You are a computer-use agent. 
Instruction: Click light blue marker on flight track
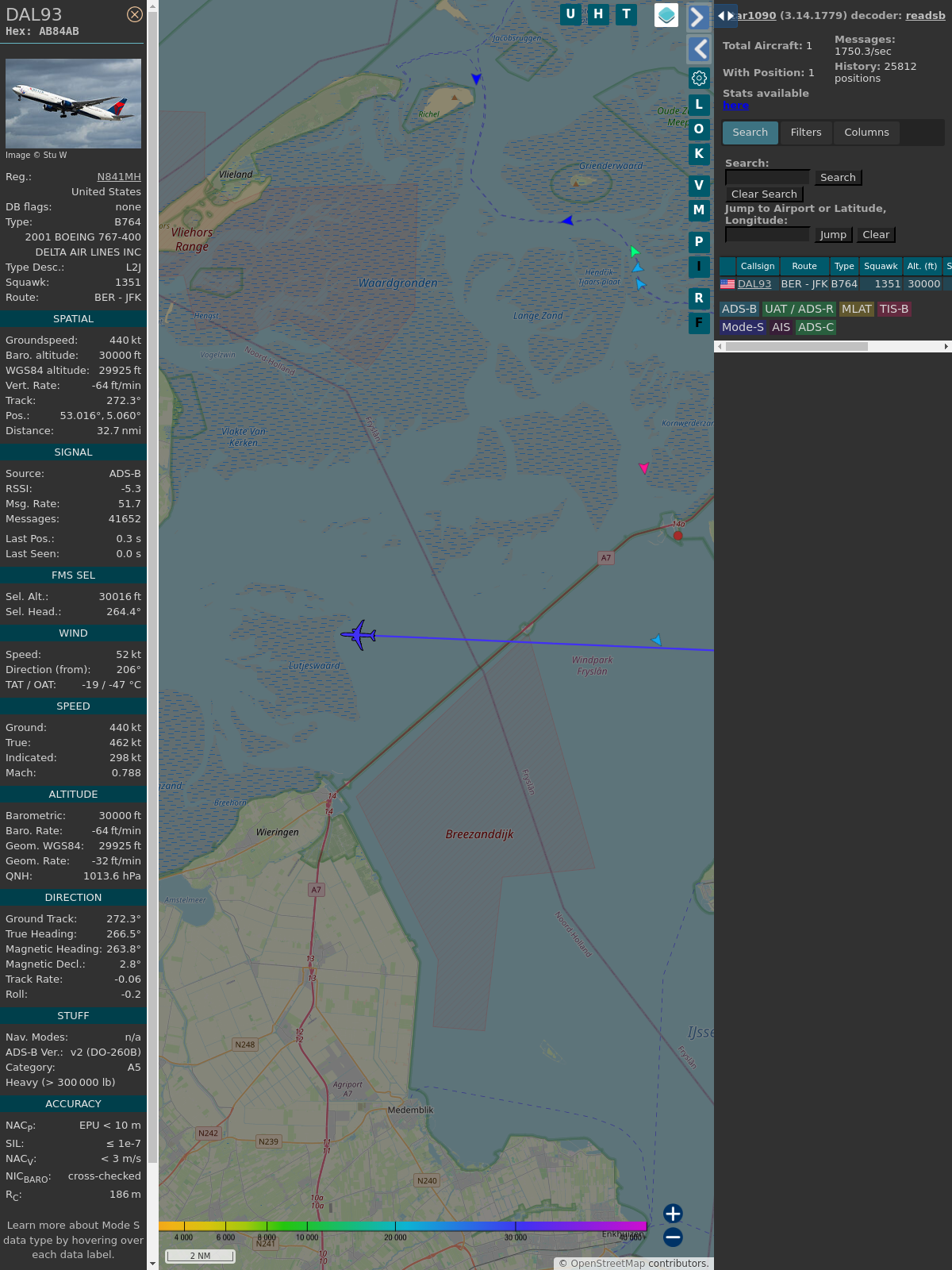(x=656, y=640)
